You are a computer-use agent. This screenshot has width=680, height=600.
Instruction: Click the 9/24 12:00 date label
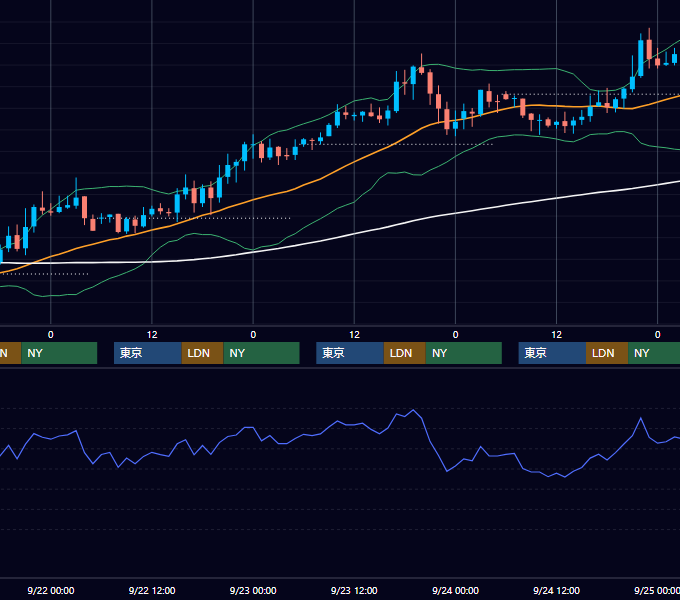pyautogui.click(x=556, y=590)
